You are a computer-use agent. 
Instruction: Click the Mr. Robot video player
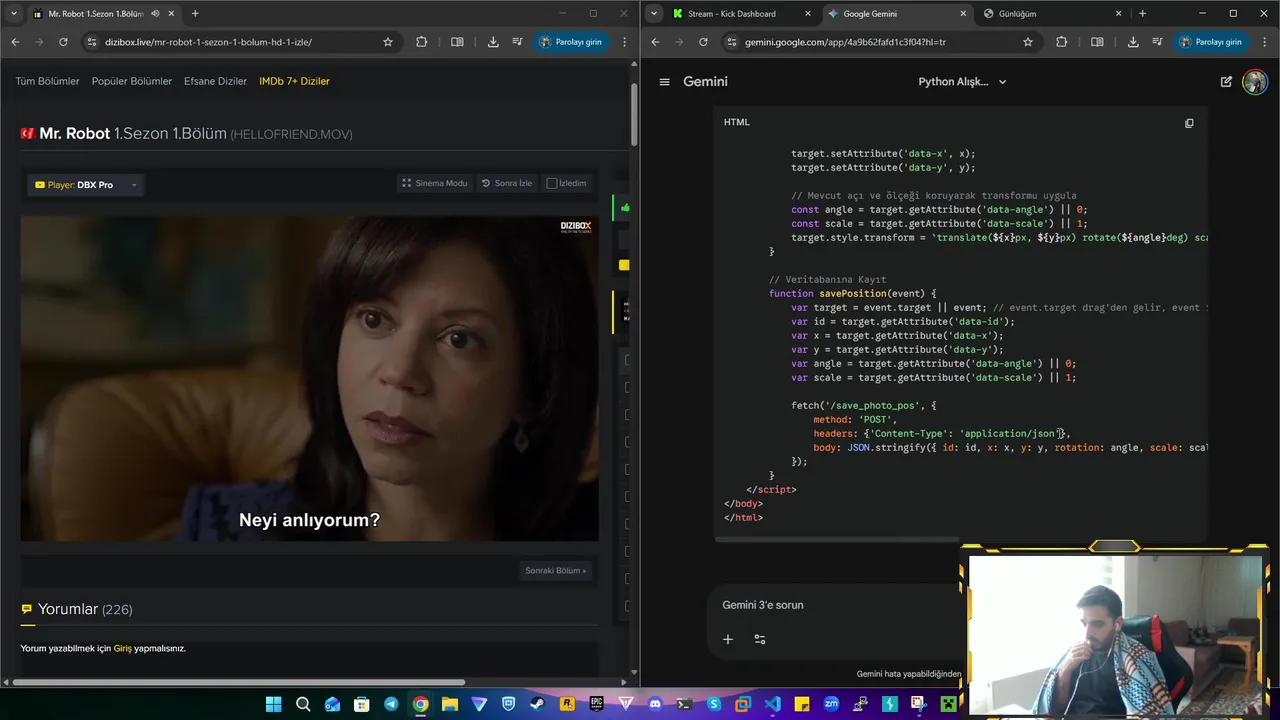[x=309, y=379]
